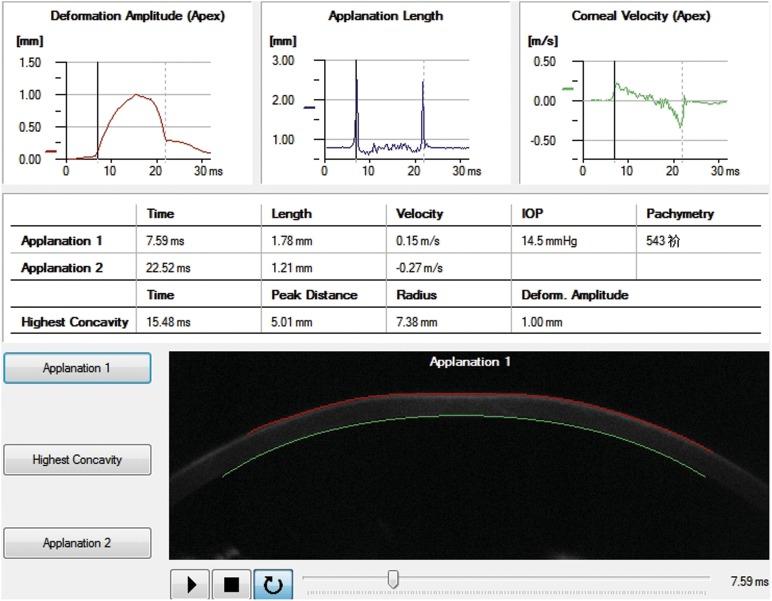Screen dimensions: 772x601
Task: Click the red Deformation Amplitude curve peak
Action: click(138, 96)
